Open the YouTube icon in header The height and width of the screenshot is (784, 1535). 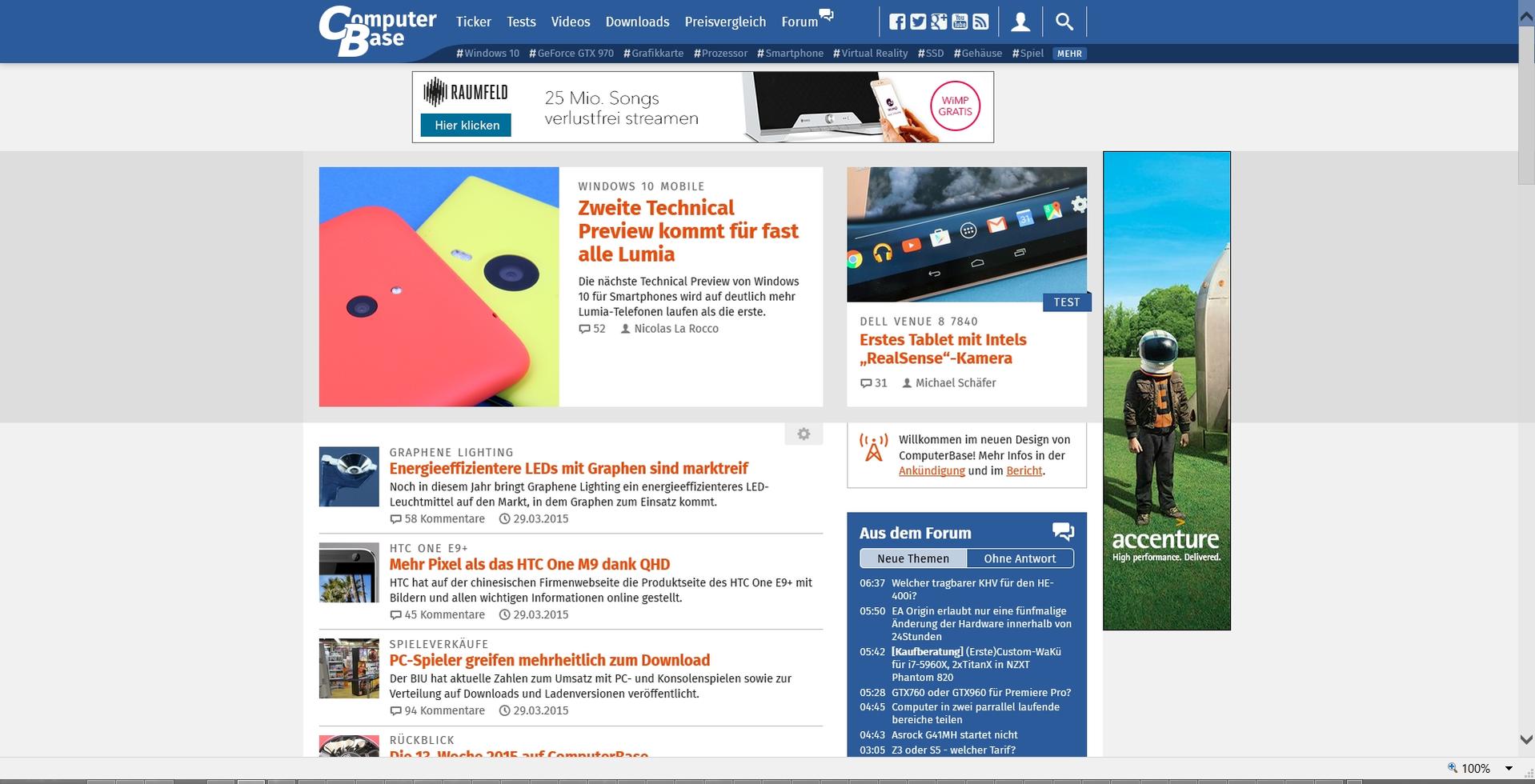(960, 22)
